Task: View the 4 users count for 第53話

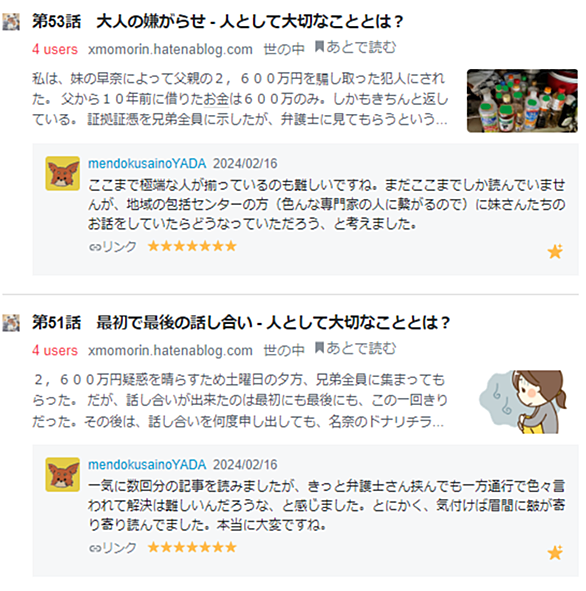Action: (55, 49)
